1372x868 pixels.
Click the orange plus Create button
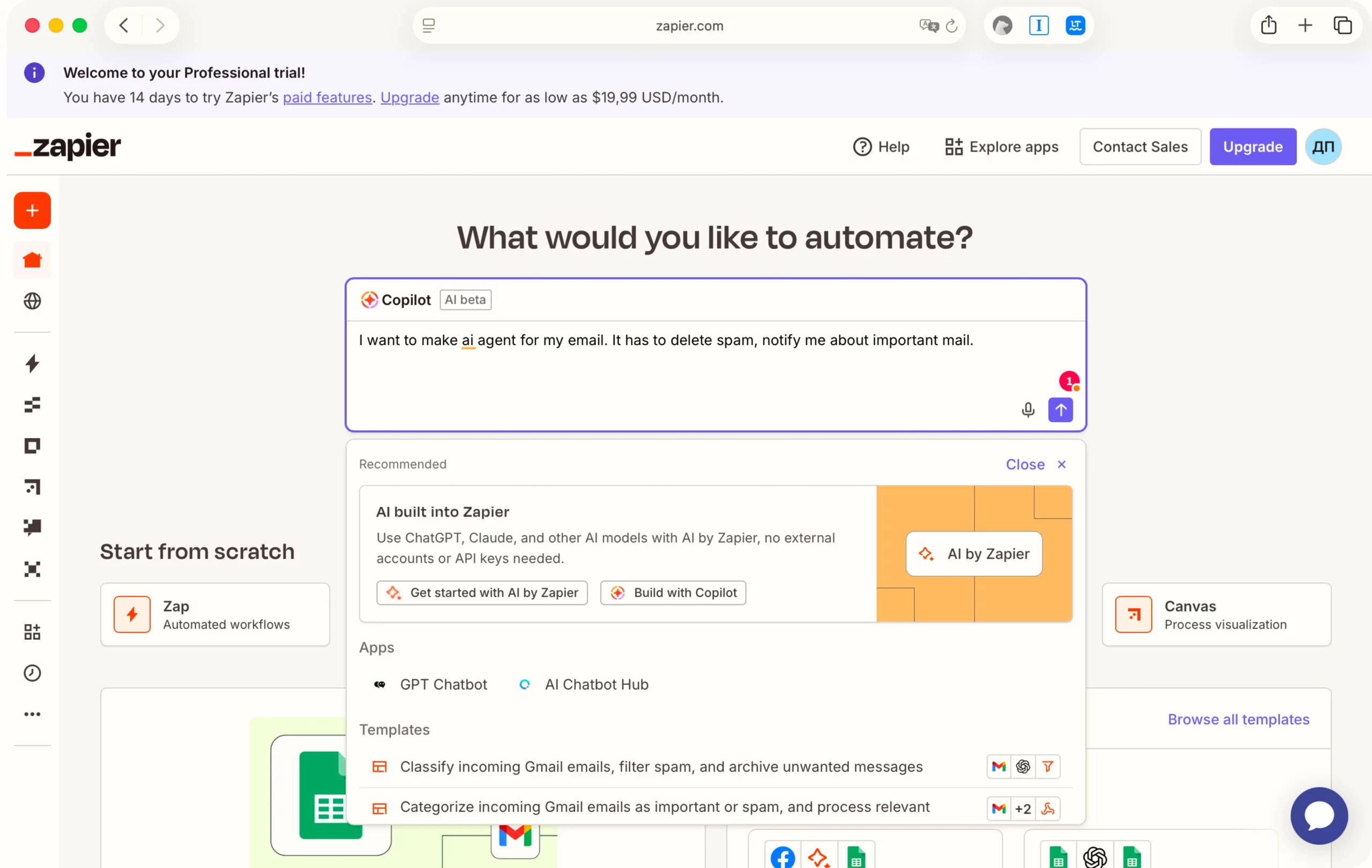[32, 210]
